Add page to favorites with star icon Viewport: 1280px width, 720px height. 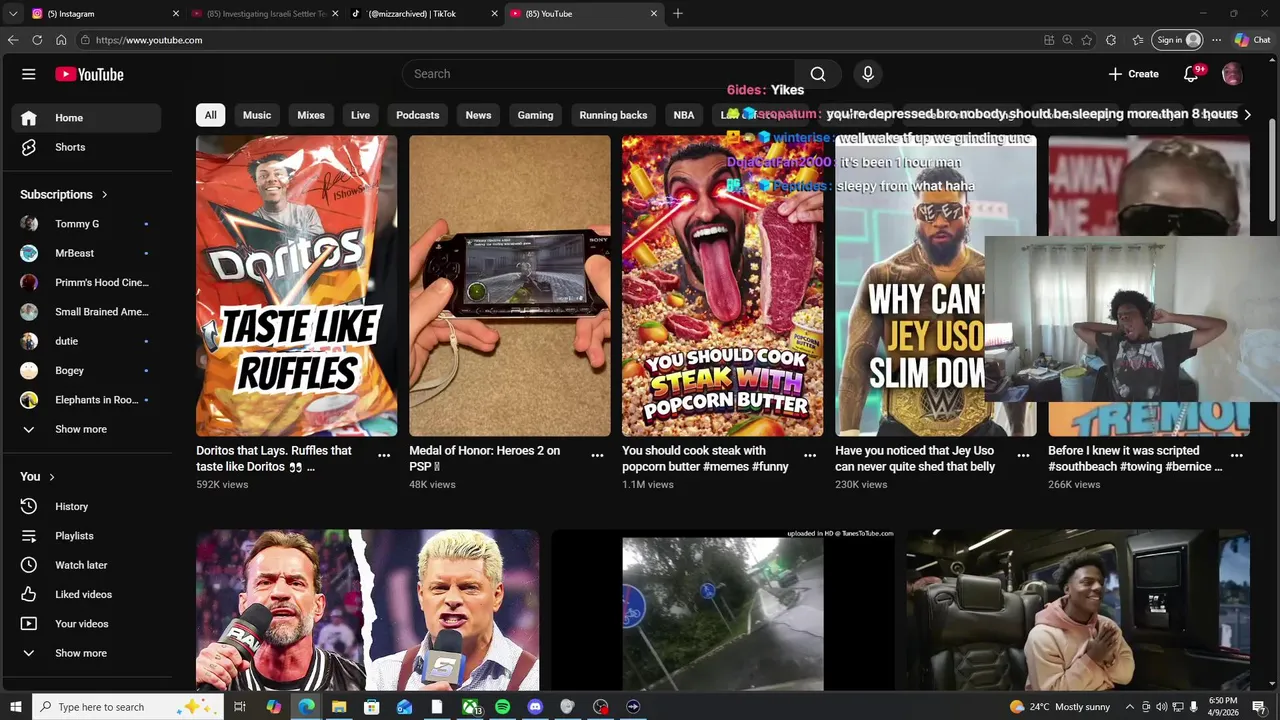(x=1087, y=40)
